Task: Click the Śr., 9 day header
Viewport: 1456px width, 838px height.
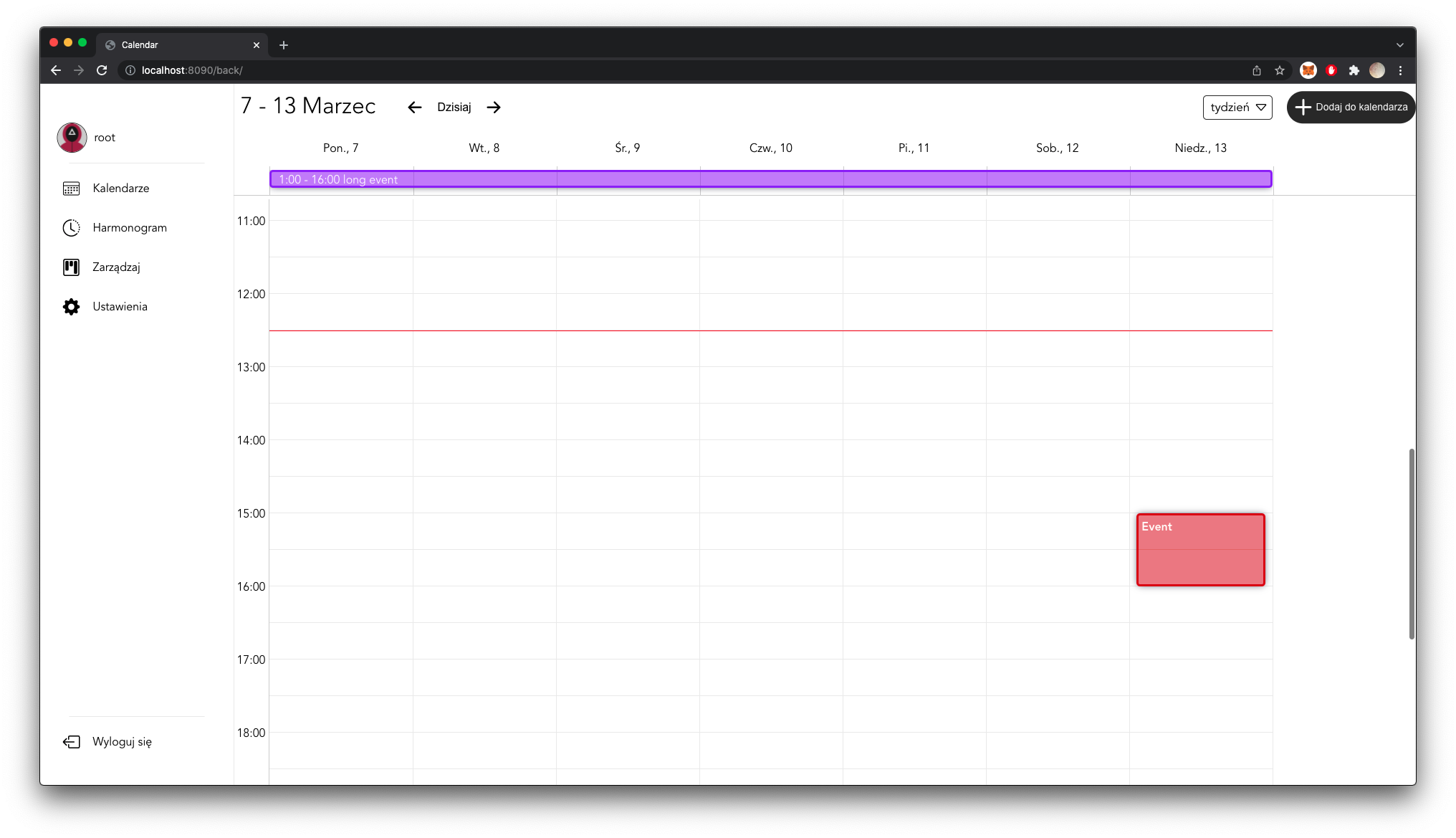Action: point(628,148)
